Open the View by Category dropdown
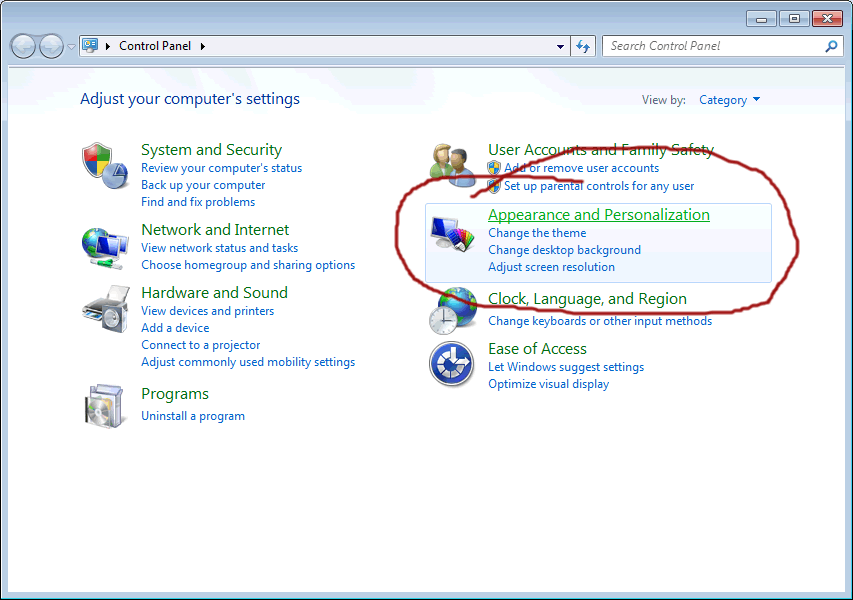853x600 pixels. 730,100
